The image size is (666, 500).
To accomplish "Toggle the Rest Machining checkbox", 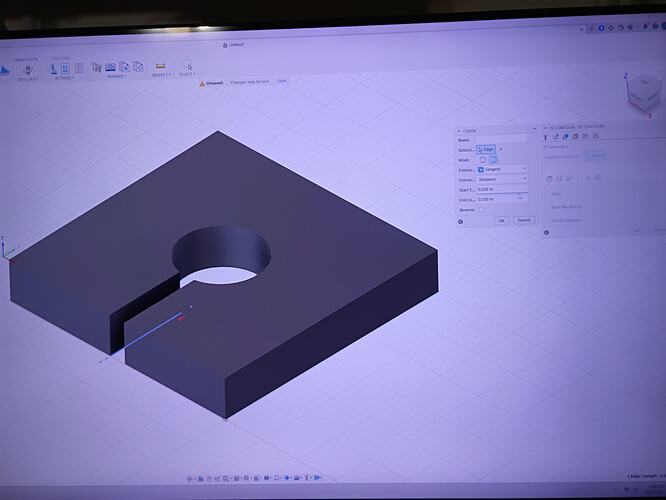I will 547,207.
